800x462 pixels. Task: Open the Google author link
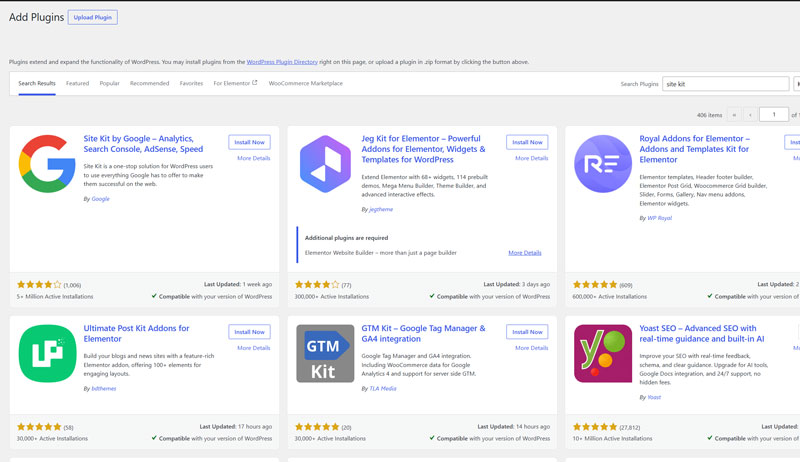click(x=101, y=199)
